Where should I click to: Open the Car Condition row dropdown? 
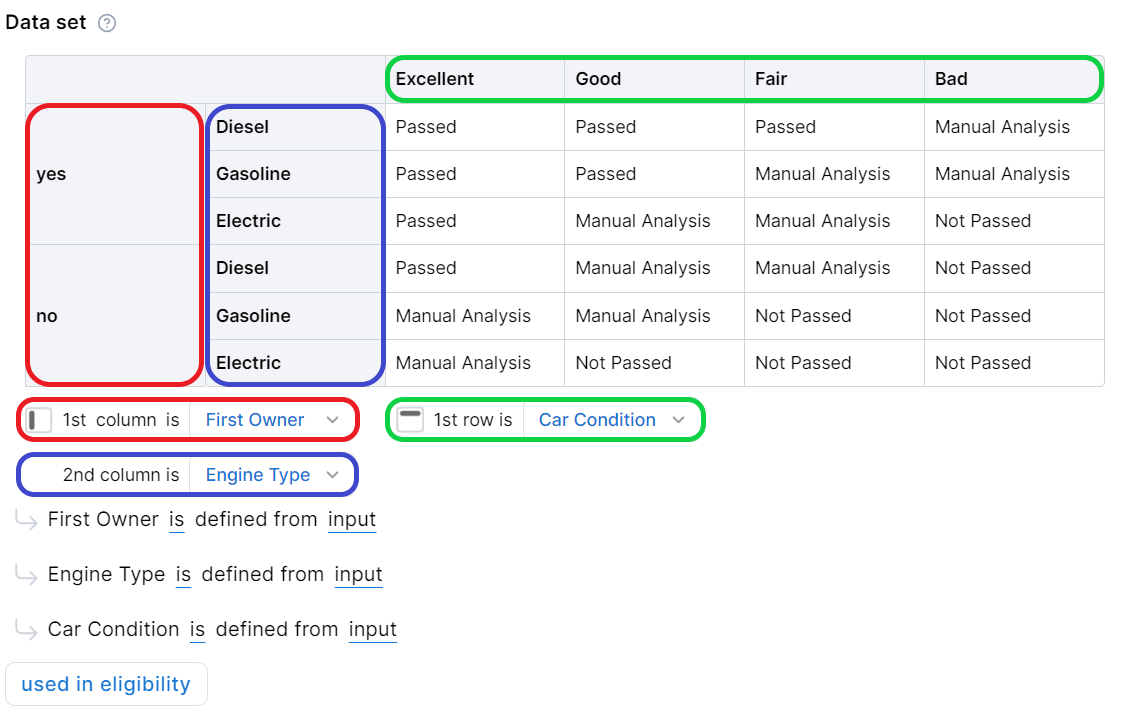612,420
